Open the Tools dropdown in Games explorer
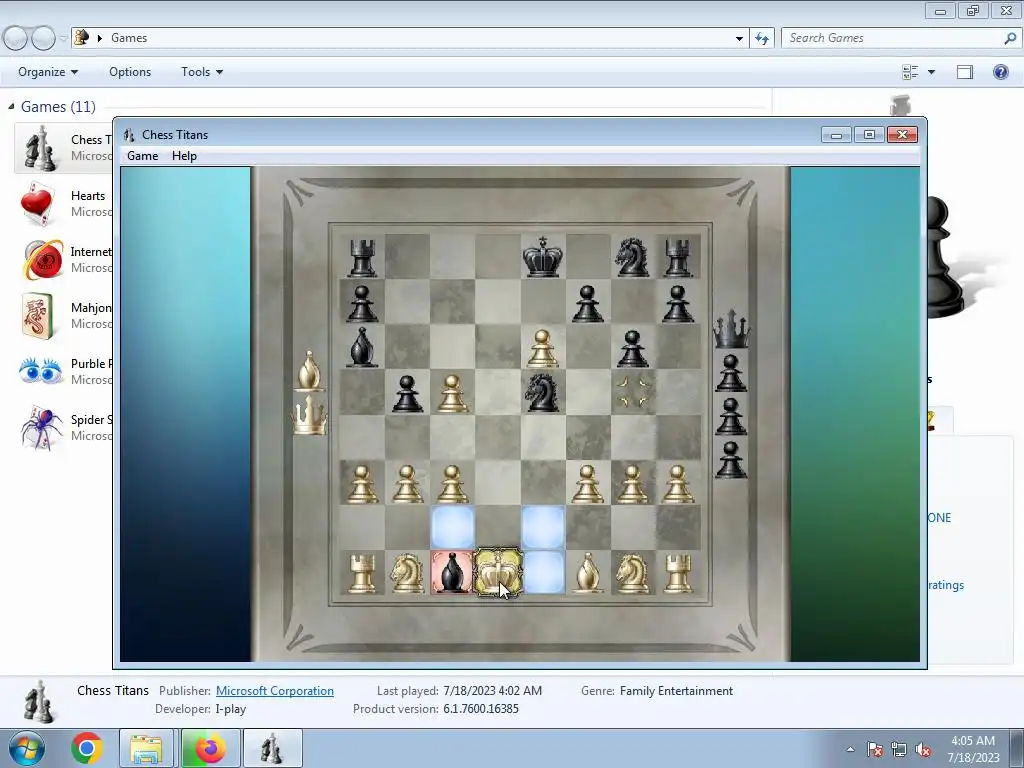The width and height of the screenshot is (1024, 768). point(202,72)
